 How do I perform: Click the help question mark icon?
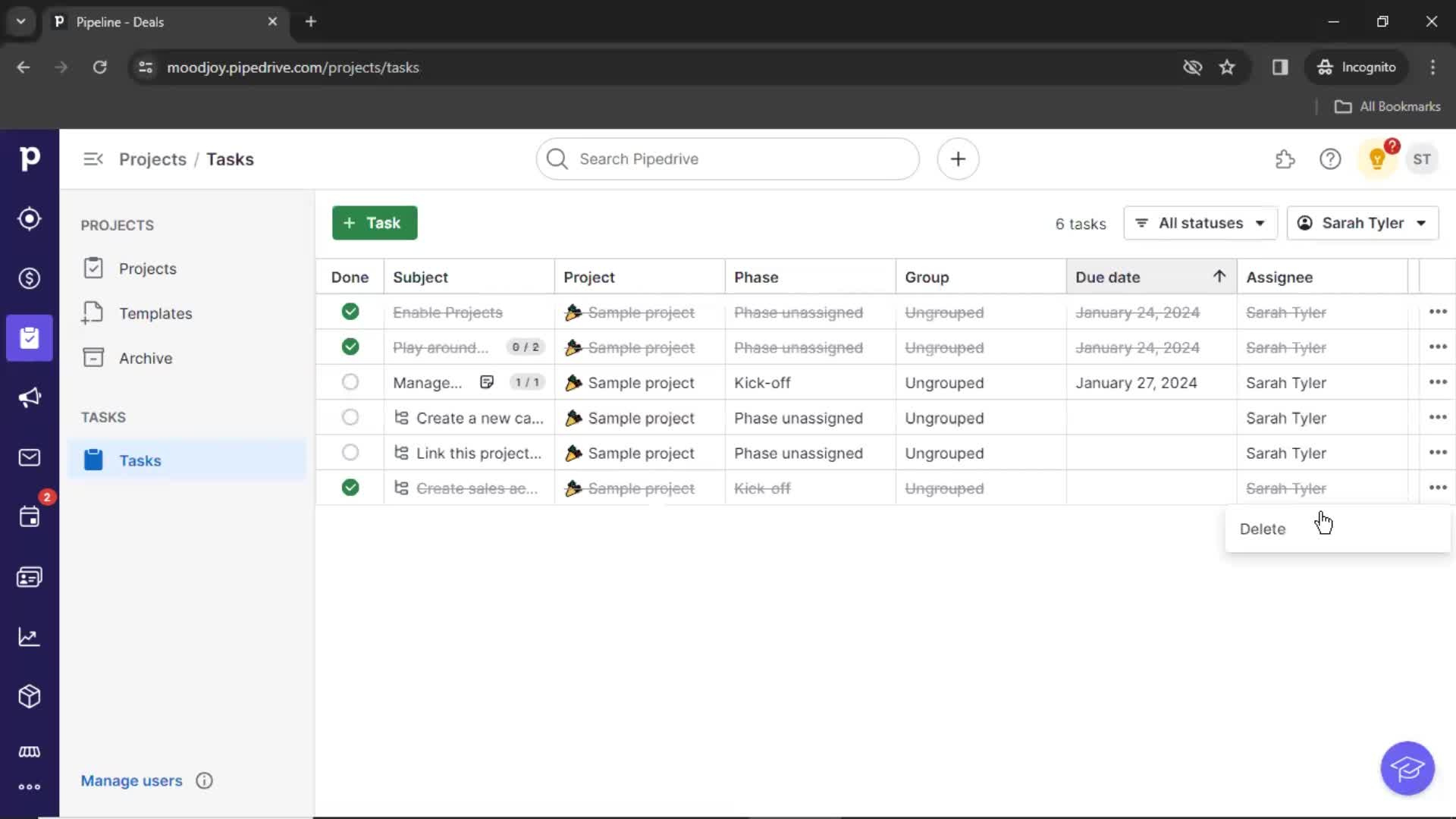[x=1331, y=159]
